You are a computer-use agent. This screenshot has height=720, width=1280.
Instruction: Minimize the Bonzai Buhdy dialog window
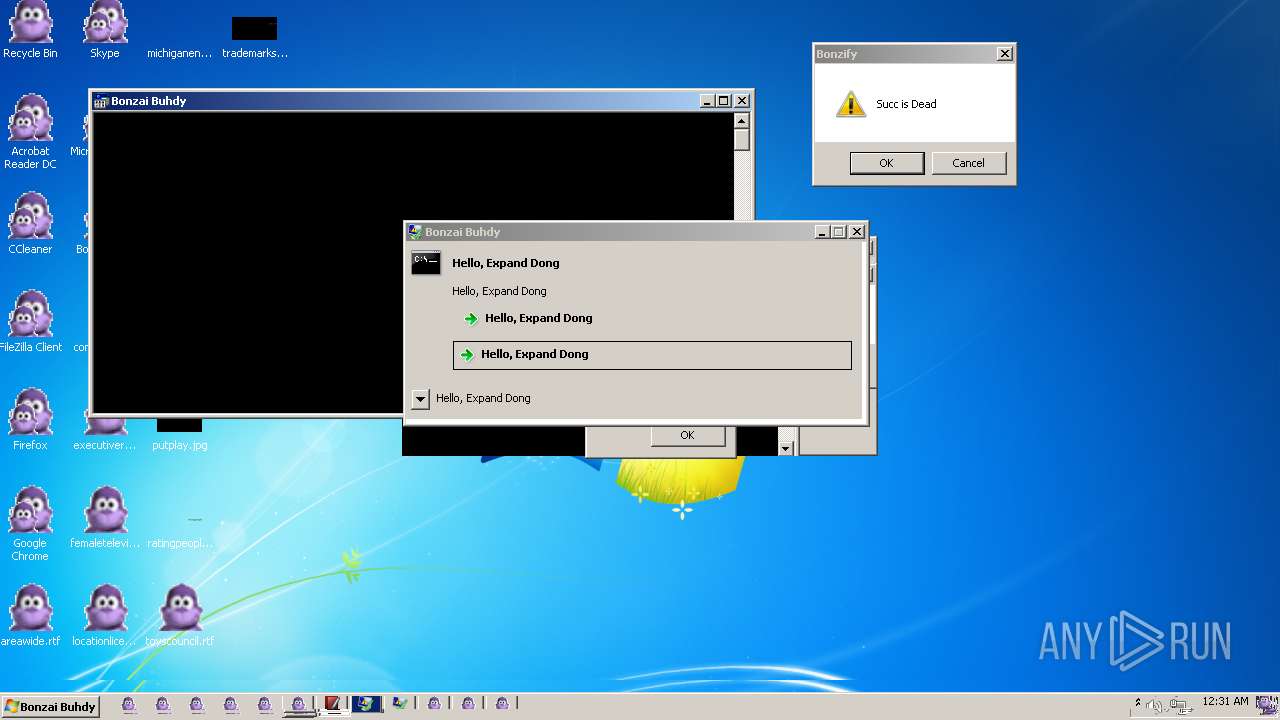tap(822, 232)
